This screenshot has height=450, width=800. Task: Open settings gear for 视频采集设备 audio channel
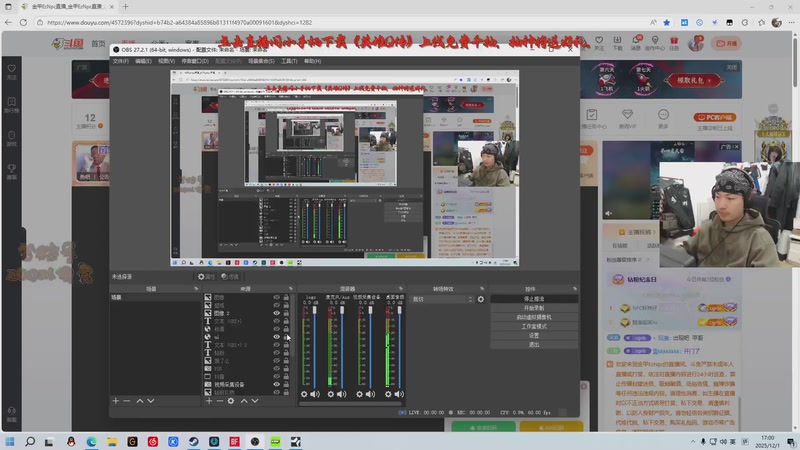pyautogui.click(x=359, y=394)
